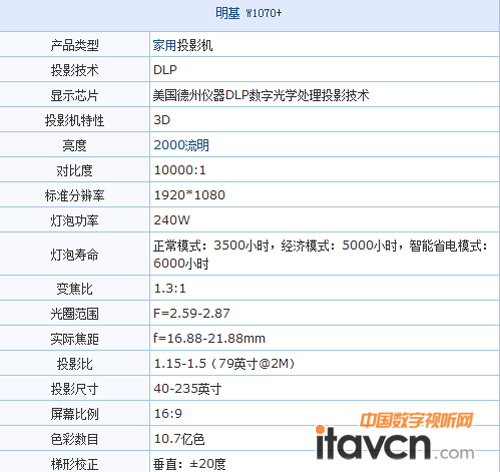
Task: Select the 光圈范围 label cell
Action: point(74,313)
